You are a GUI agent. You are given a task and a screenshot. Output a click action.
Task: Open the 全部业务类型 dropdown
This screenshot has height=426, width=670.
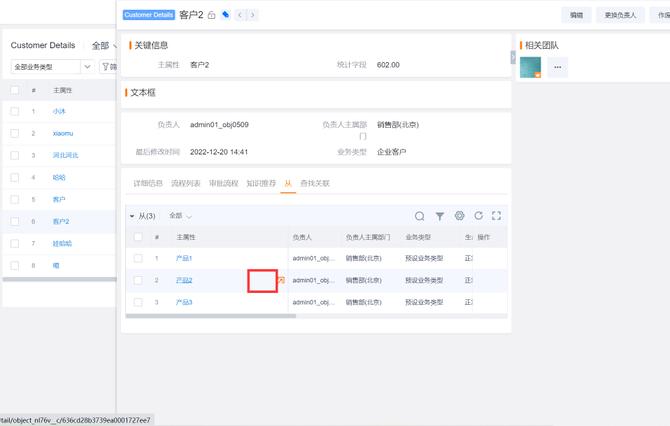[52, 67]
